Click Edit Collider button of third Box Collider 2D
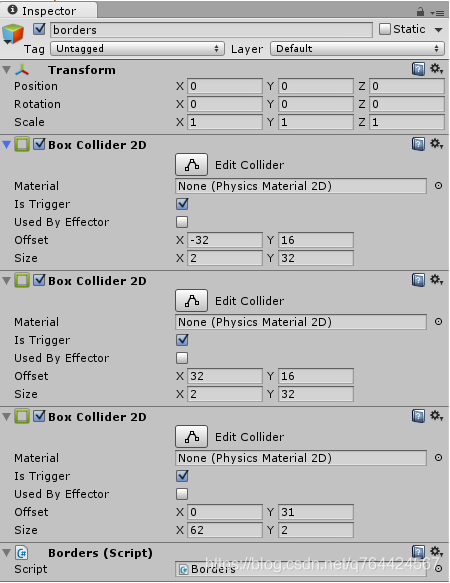Viewport: 450px width, 583px height. coord(191,437)
